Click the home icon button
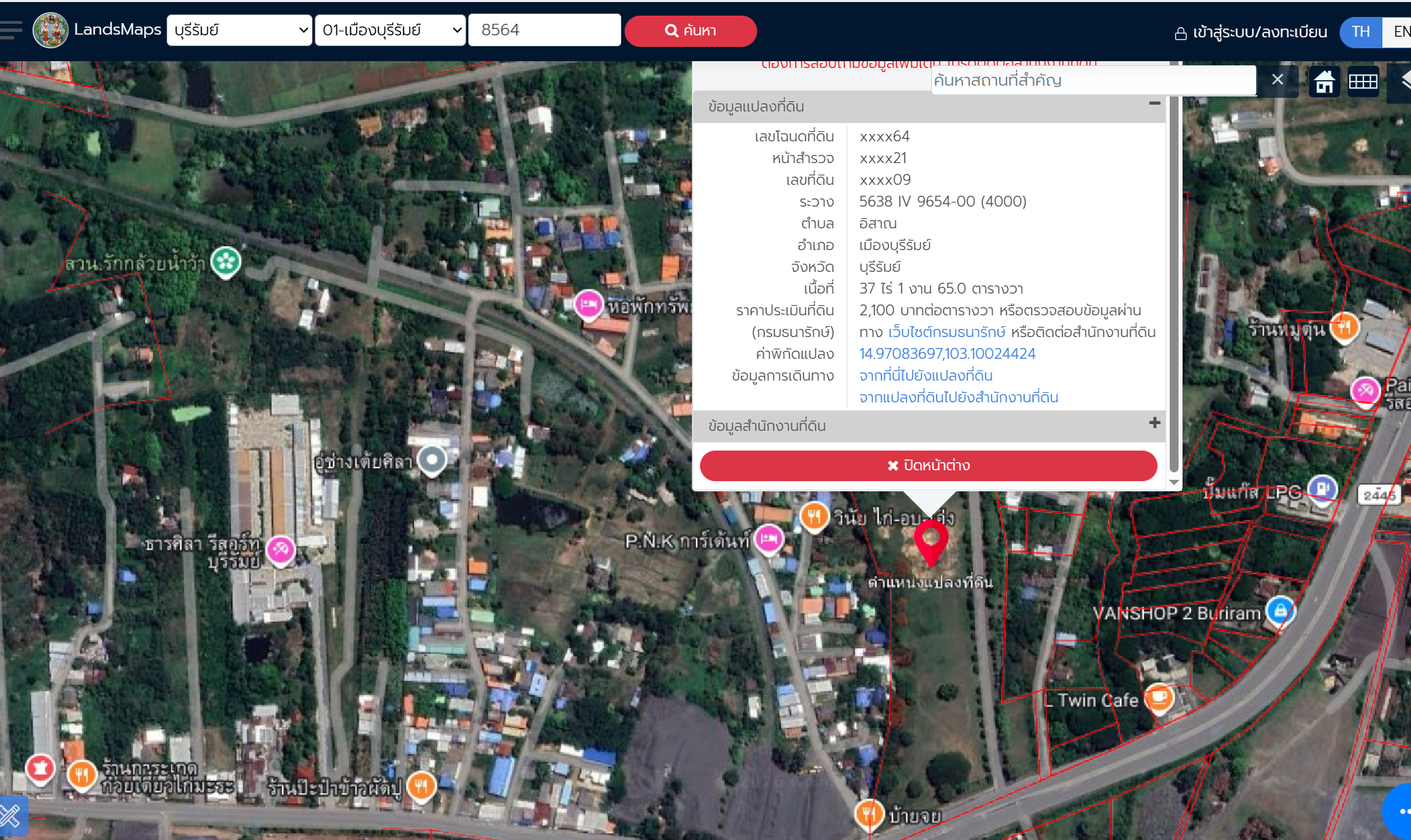1411x840 pixels. (1324, 81)
